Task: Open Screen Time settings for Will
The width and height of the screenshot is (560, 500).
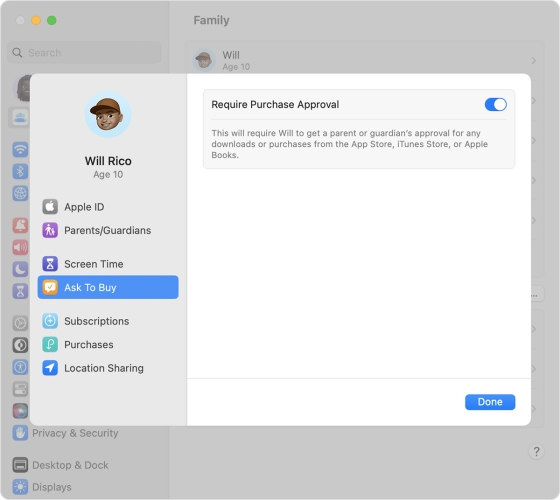Action: point(108,264)
